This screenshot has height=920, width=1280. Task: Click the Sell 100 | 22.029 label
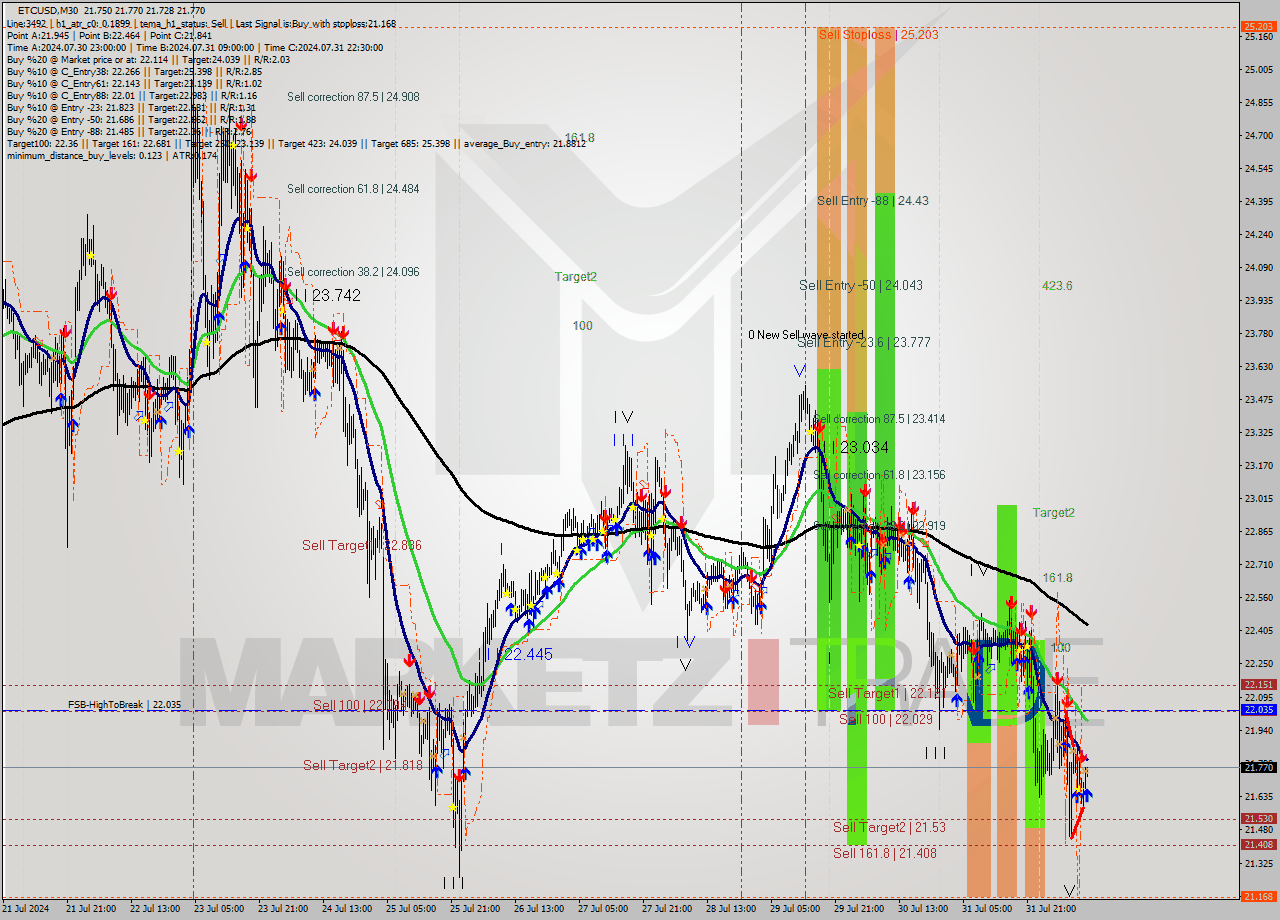[885, 720]
